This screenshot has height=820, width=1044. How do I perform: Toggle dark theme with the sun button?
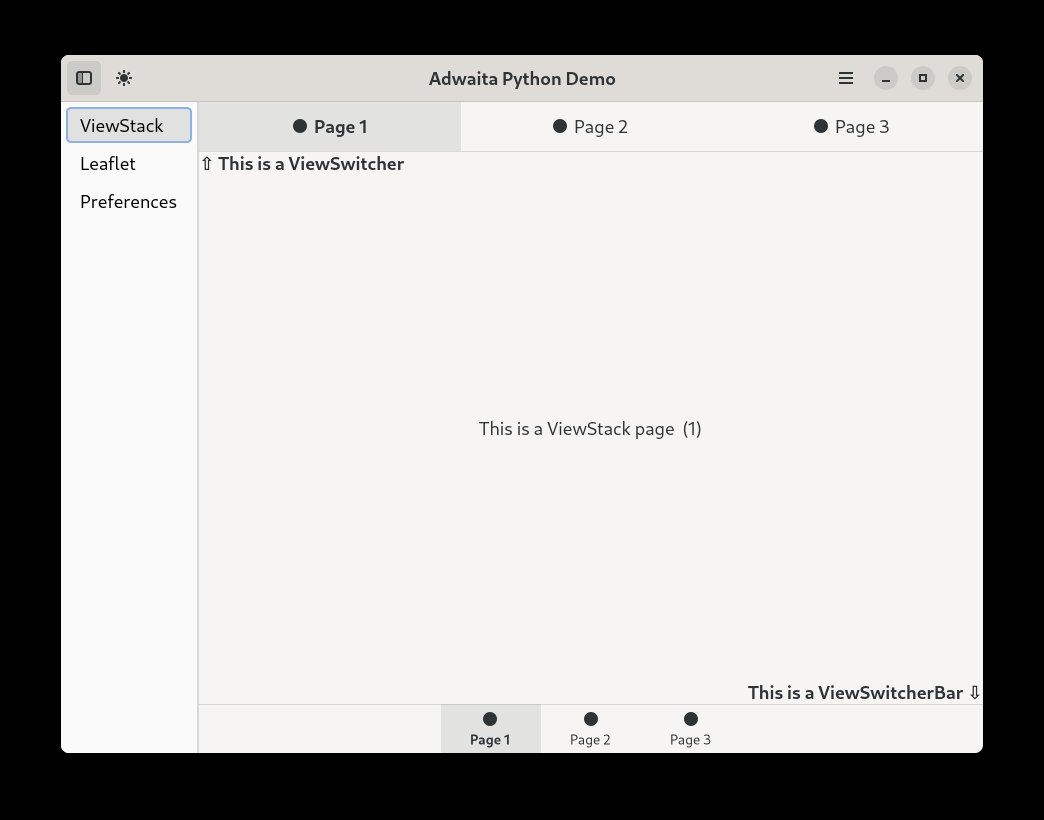point(123,77)
